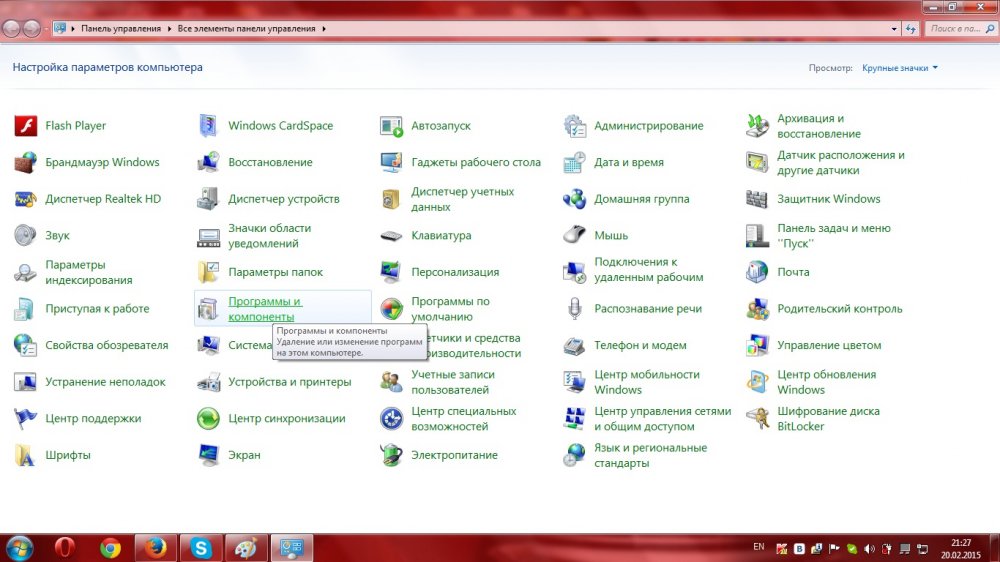Expand the Крупные значки view dropdown
Image resolution: width=1000 pixels, height=562 pixels.
(x=900, y=68)
